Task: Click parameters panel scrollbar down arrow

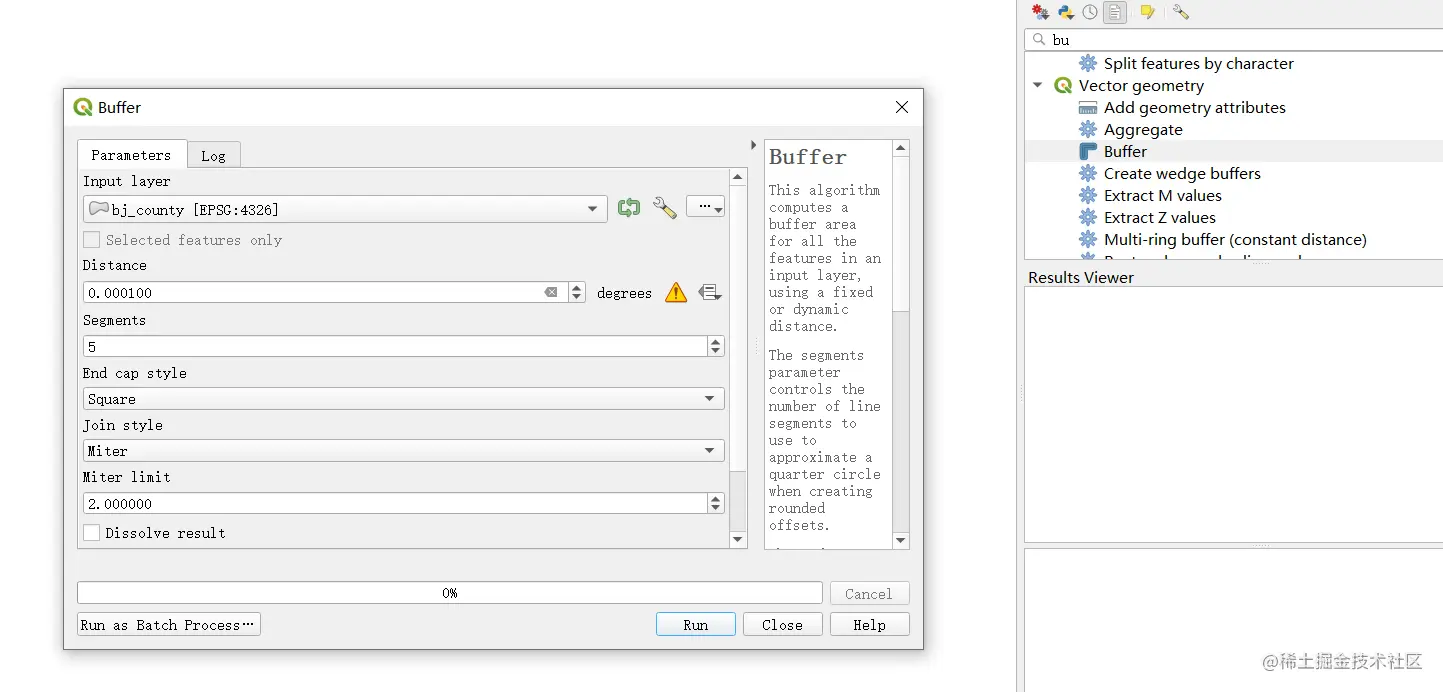Action: (x=738, y=540)
